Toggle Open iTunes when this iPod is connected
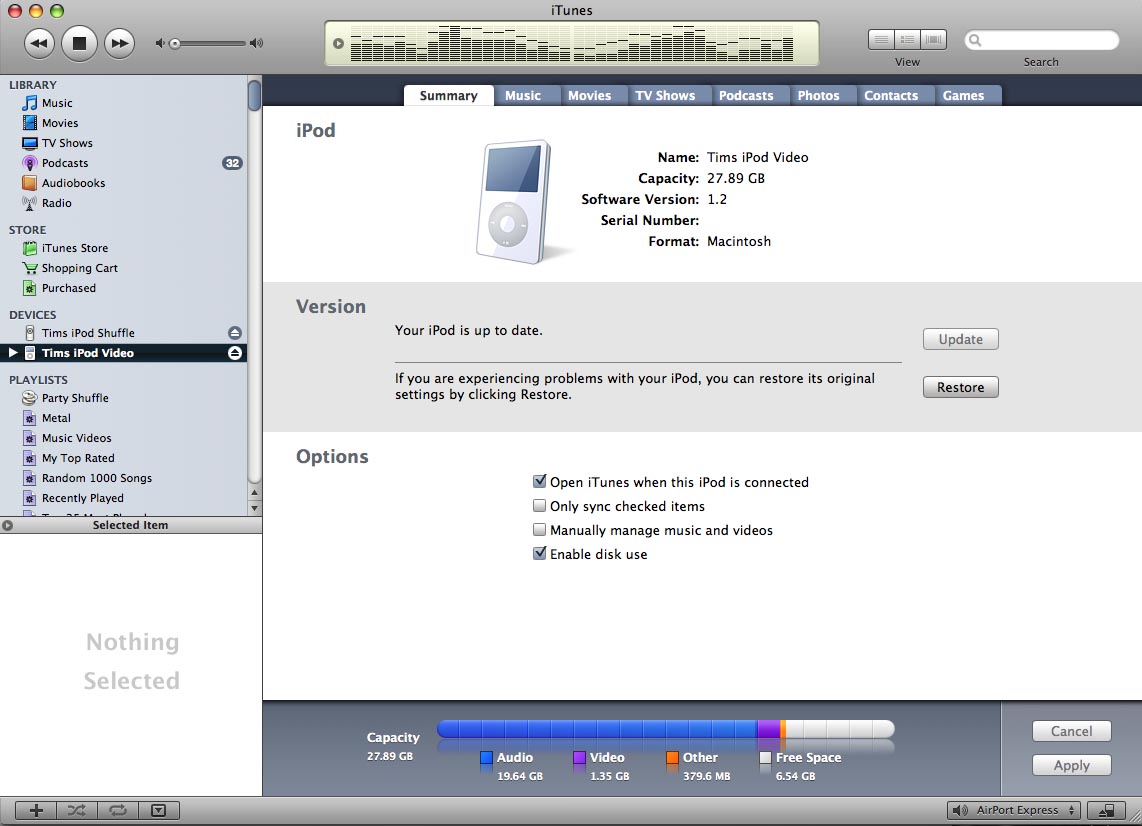1142x826 pixels. 540,481
